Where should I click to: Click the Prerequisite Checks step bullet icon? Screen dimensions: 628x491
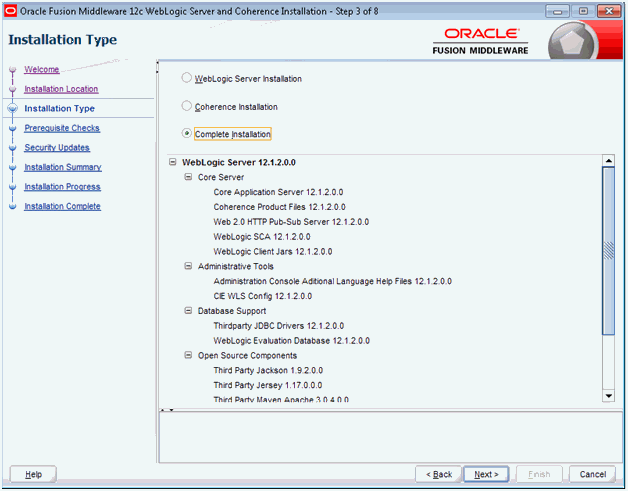(12, 128)
